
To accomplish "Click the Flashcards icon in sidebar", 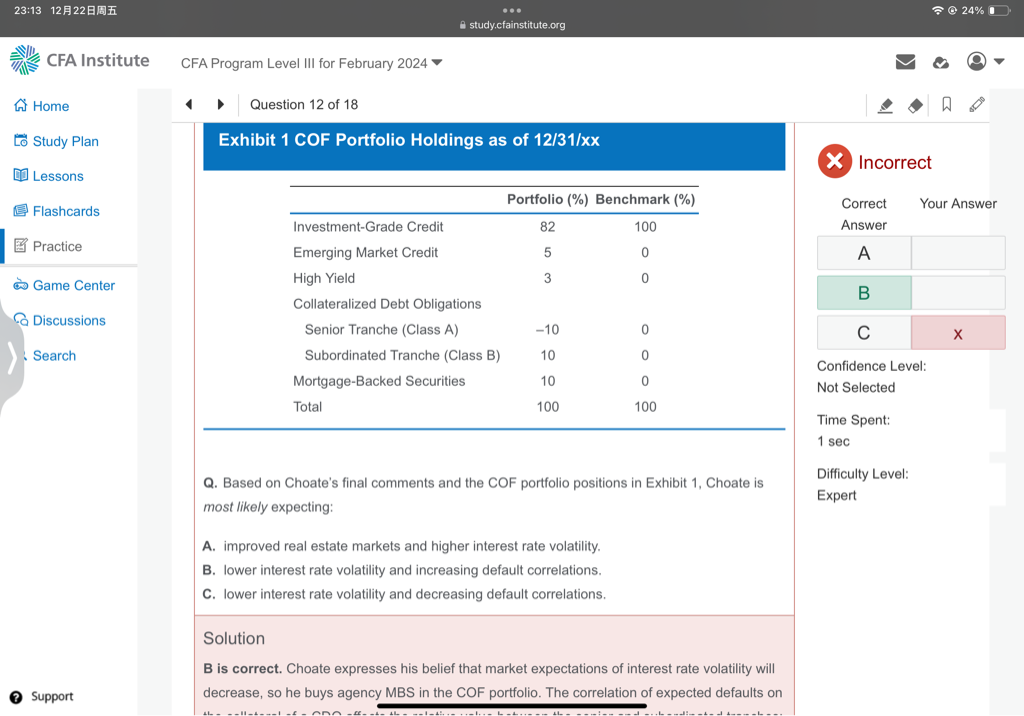I will 21,210.
